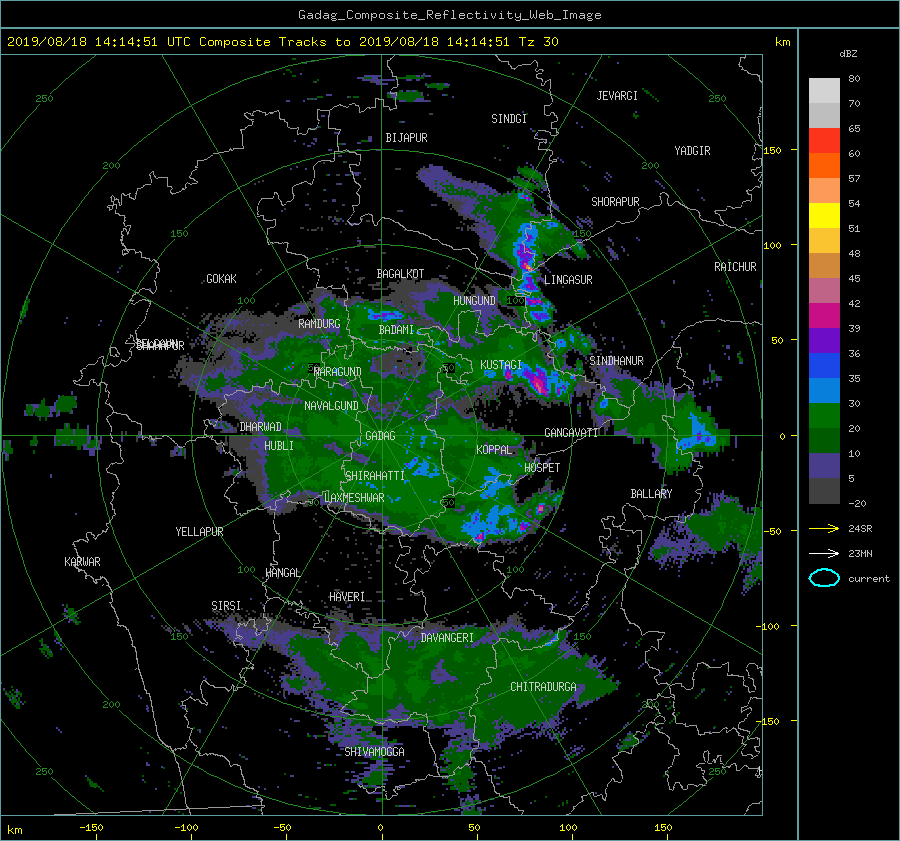Click the yellow 24SR arrow legend icon
Image resolution: width=900 pixels, height=841 pixels.
point(824,528)
